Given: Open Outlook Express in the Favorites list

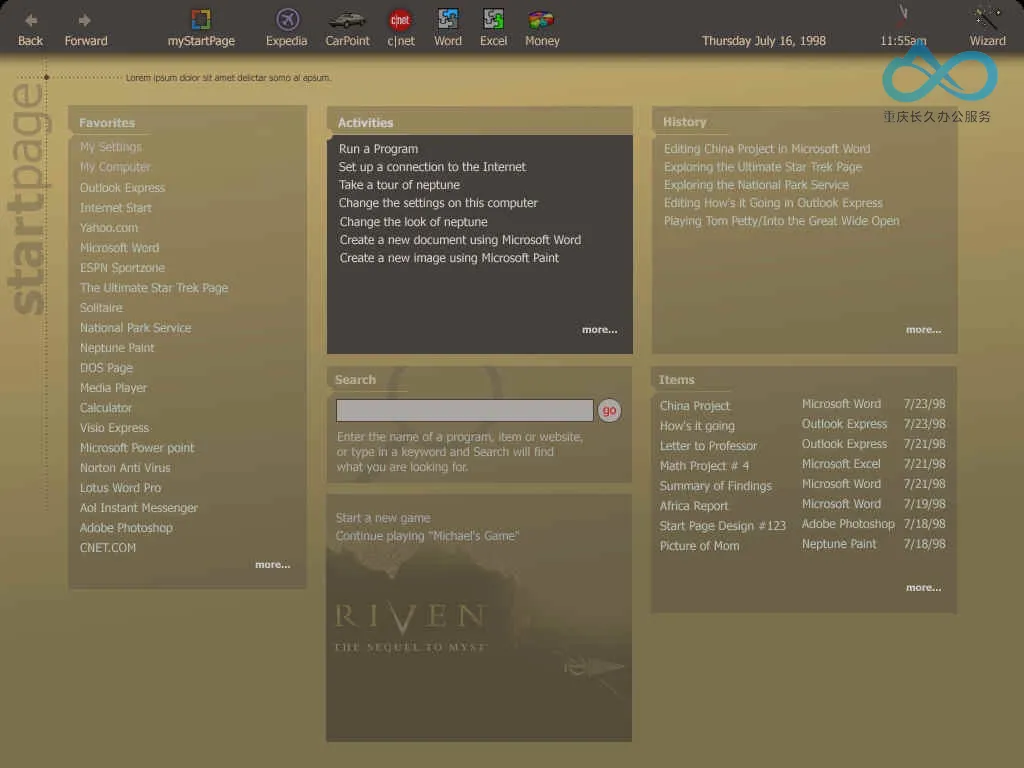Looking at the screenshot, I should (122, 187).
